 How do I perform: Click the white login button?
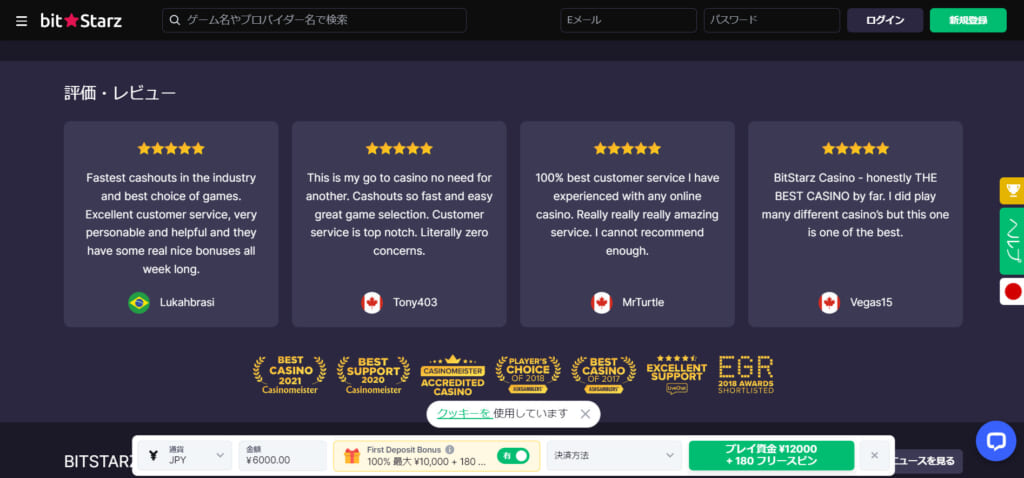[885, 21]
